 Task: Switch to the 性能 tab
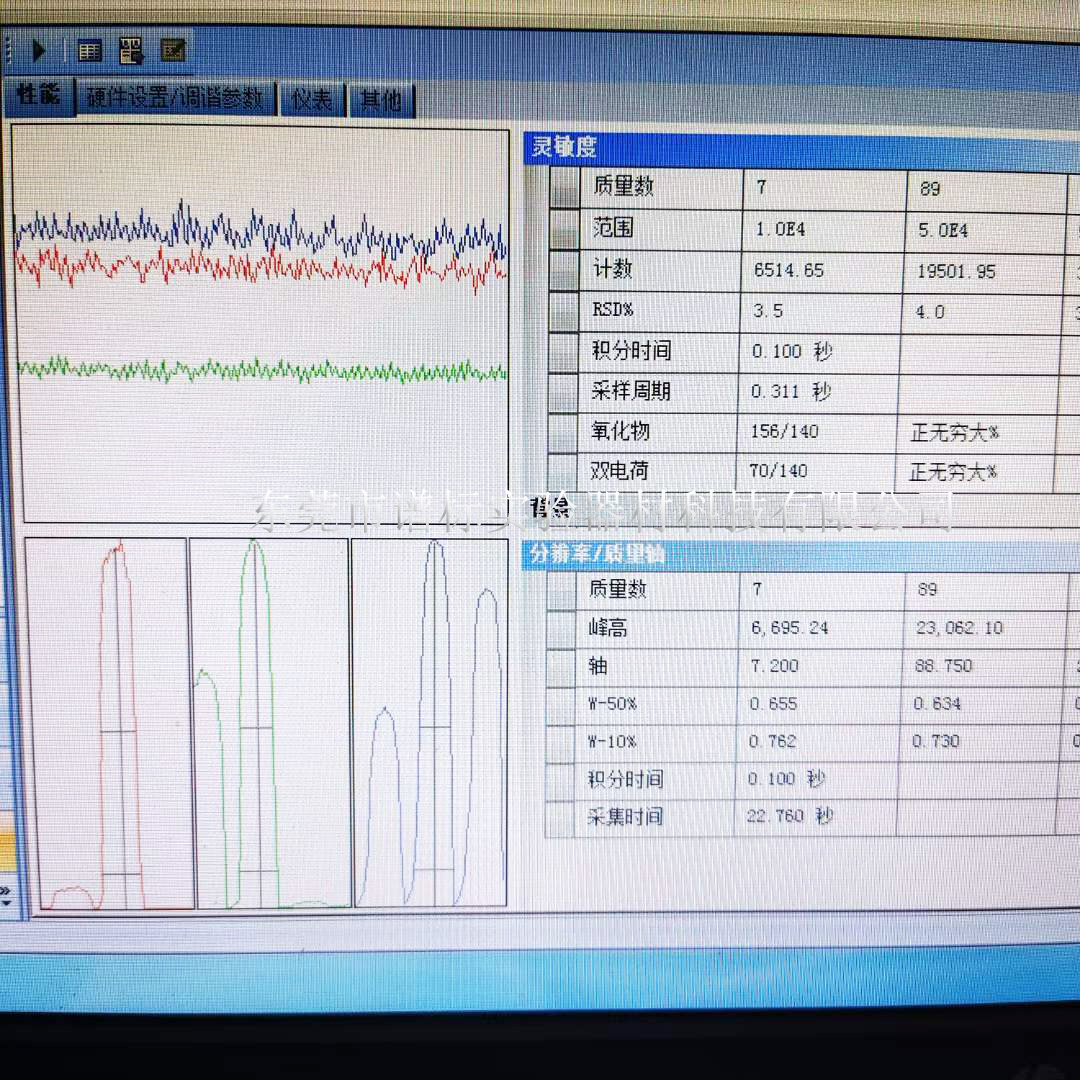(x=38, y=96)
